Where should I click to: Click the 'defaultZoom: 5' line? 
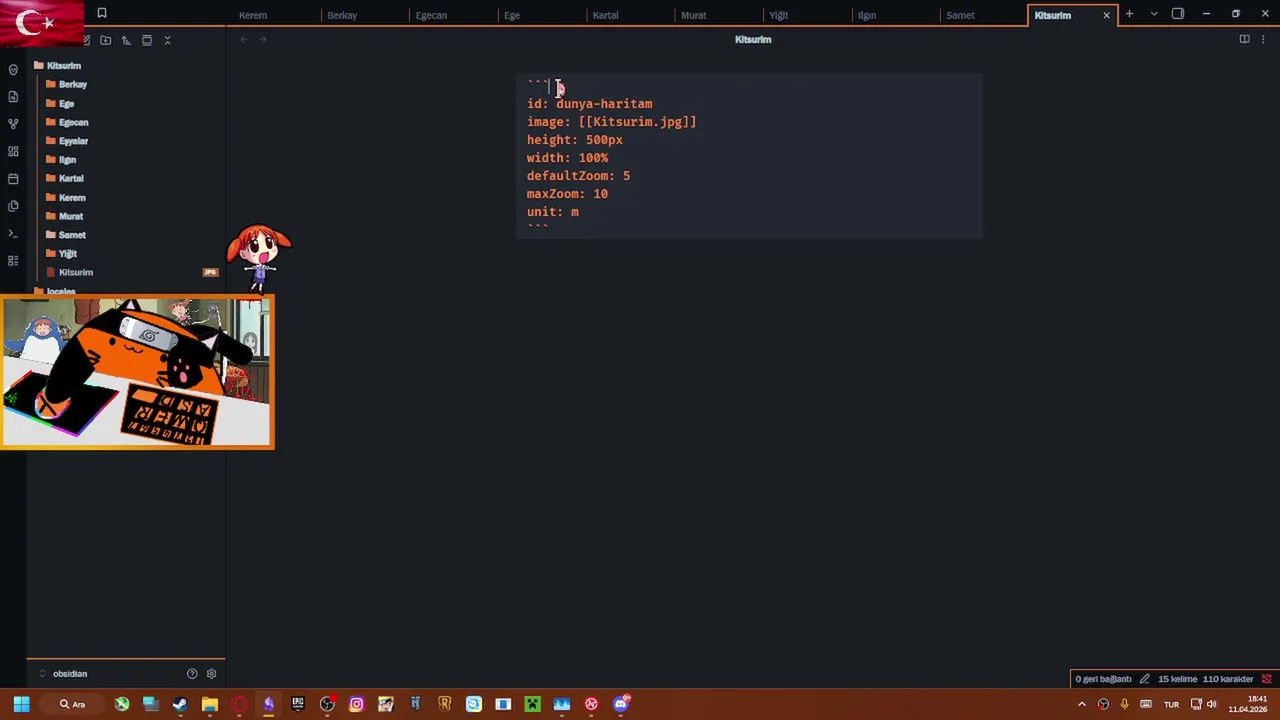(x=578, y=176)
